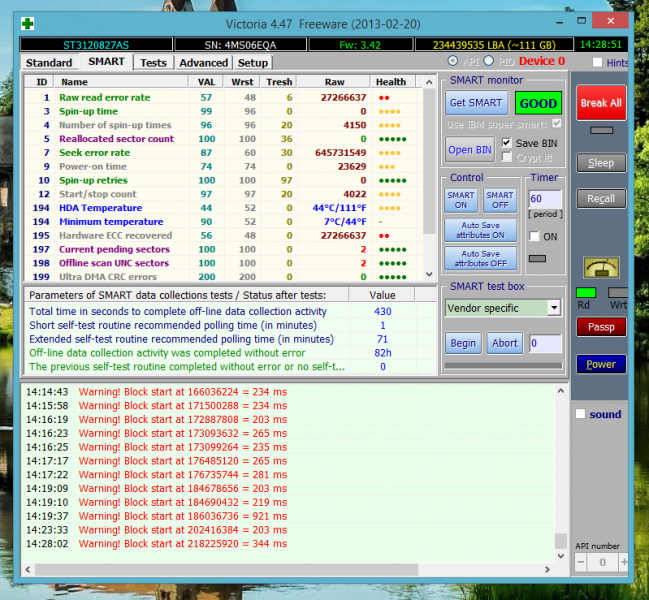Check the Hints checkbox
The image size is (649, 600).
597,63
